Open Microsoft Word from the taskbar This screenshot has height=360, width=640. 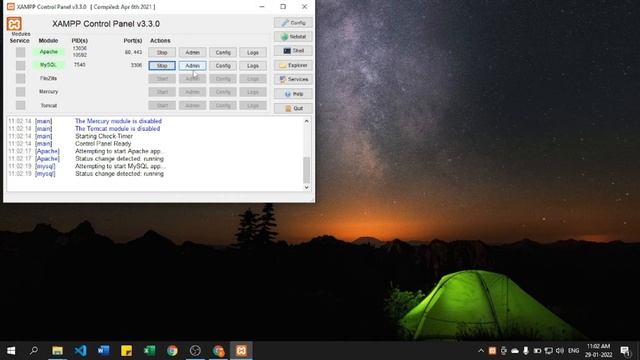click(103, 351)
